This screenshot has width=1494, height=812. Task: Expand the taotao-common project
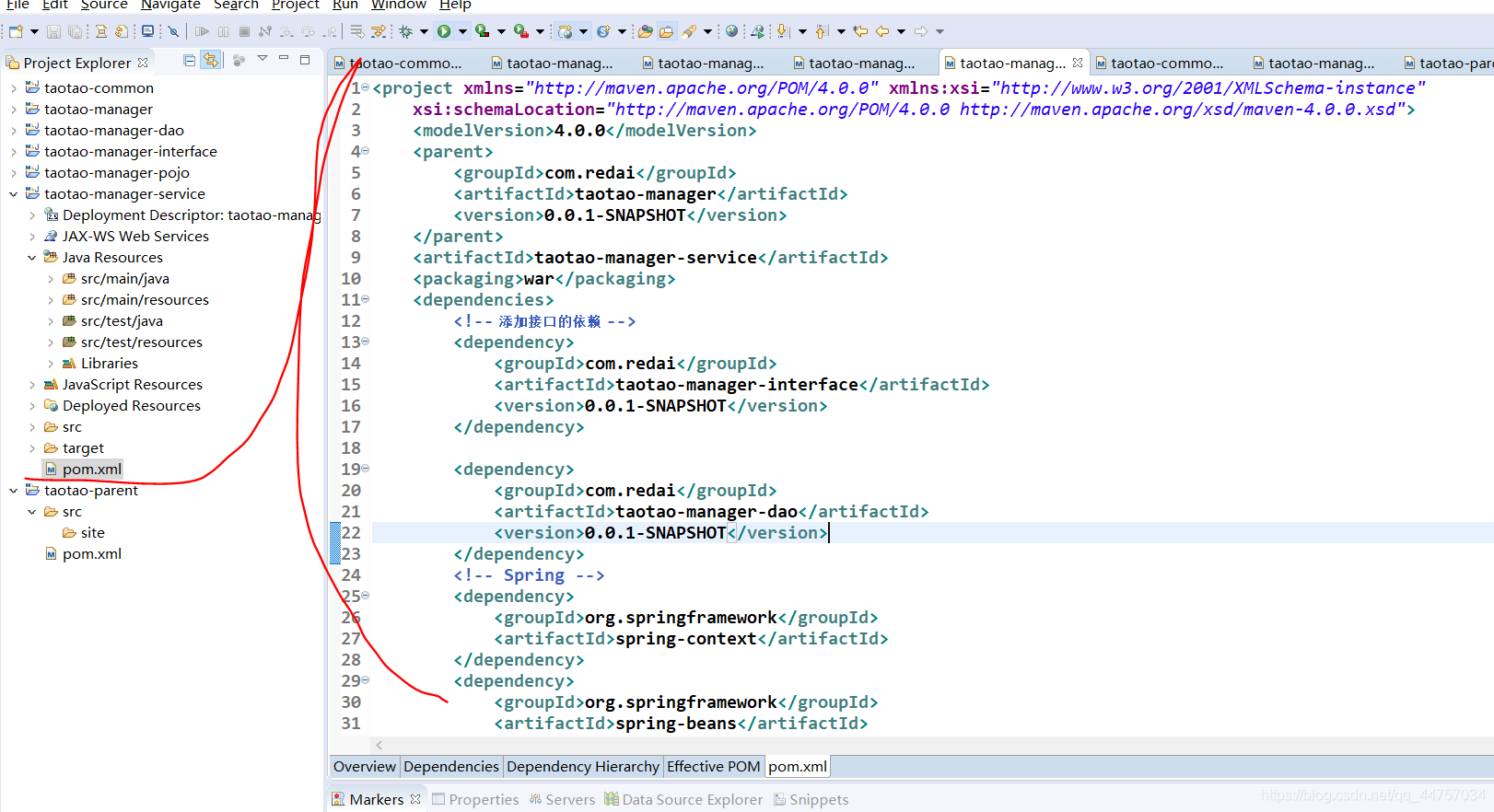(x=13, y=88)
